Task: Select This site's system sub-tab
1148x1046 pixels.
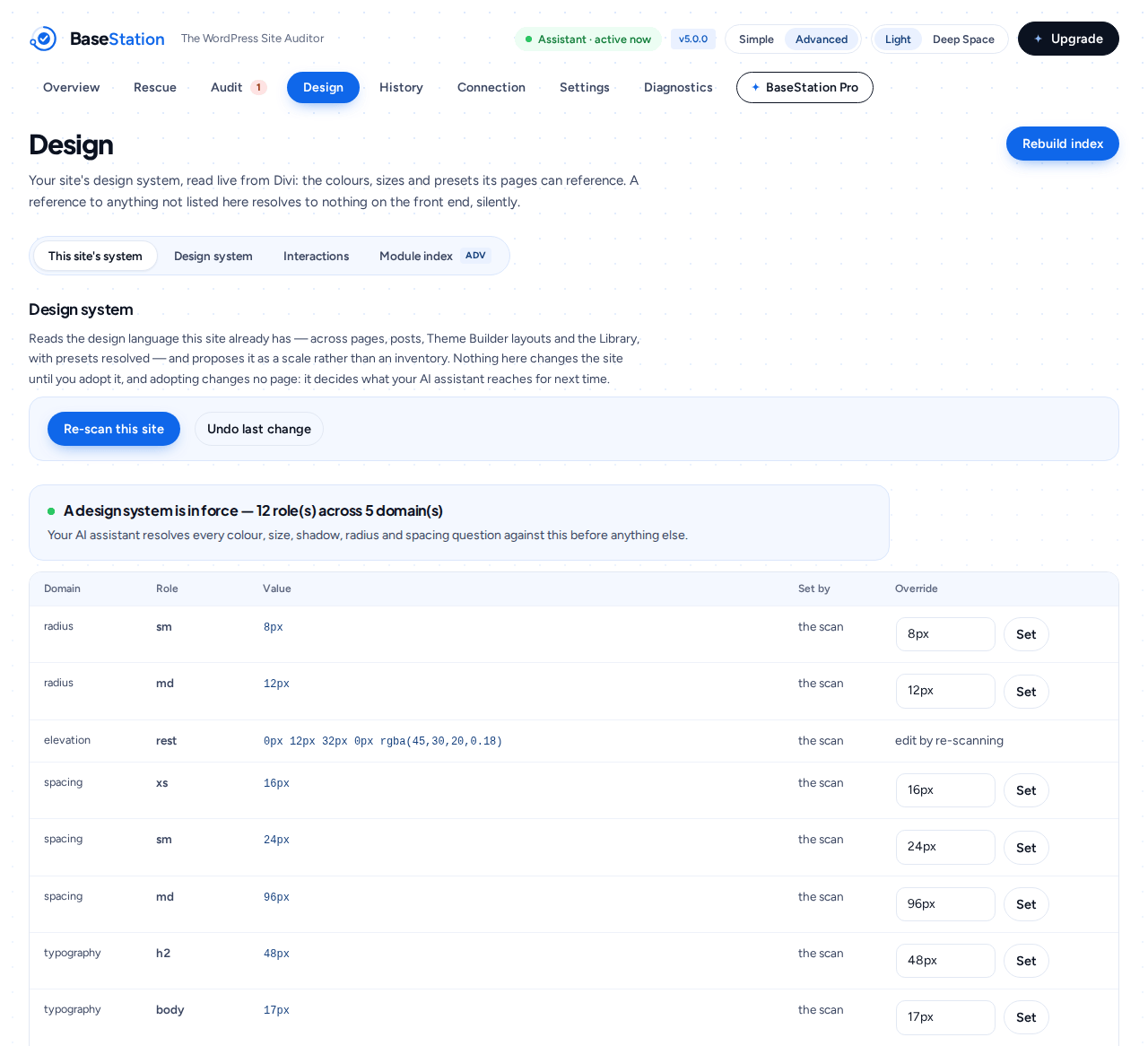Action: [95, 256]
